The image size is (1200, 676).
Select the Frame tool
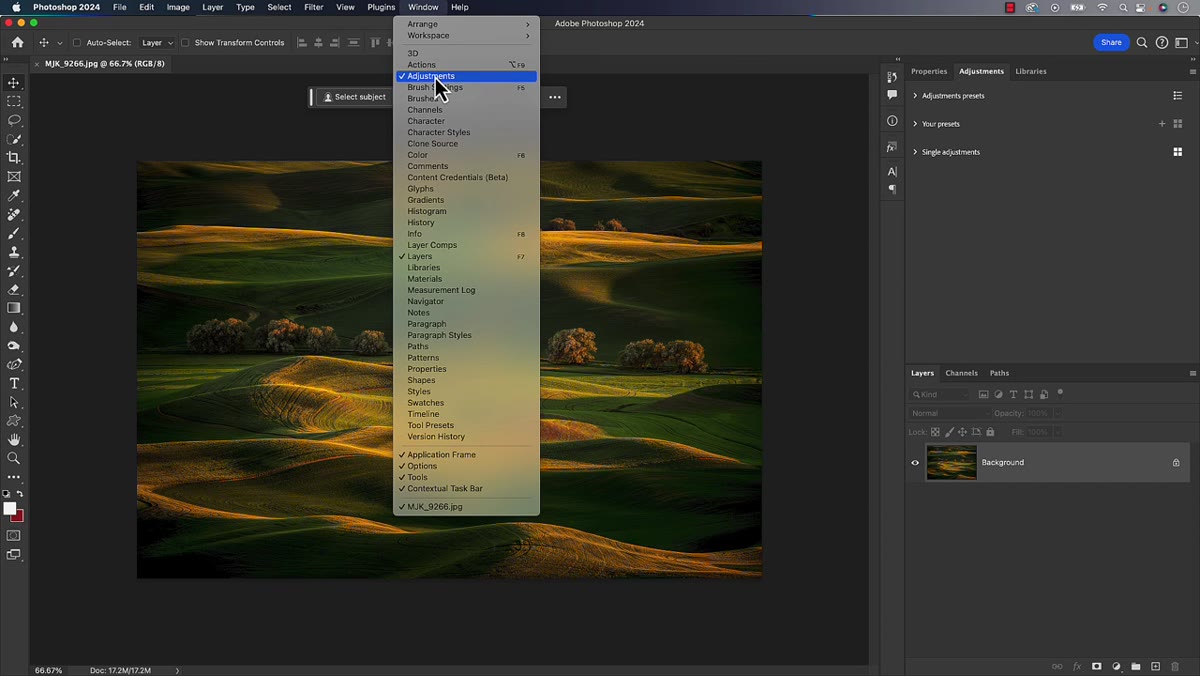point(14,177)
